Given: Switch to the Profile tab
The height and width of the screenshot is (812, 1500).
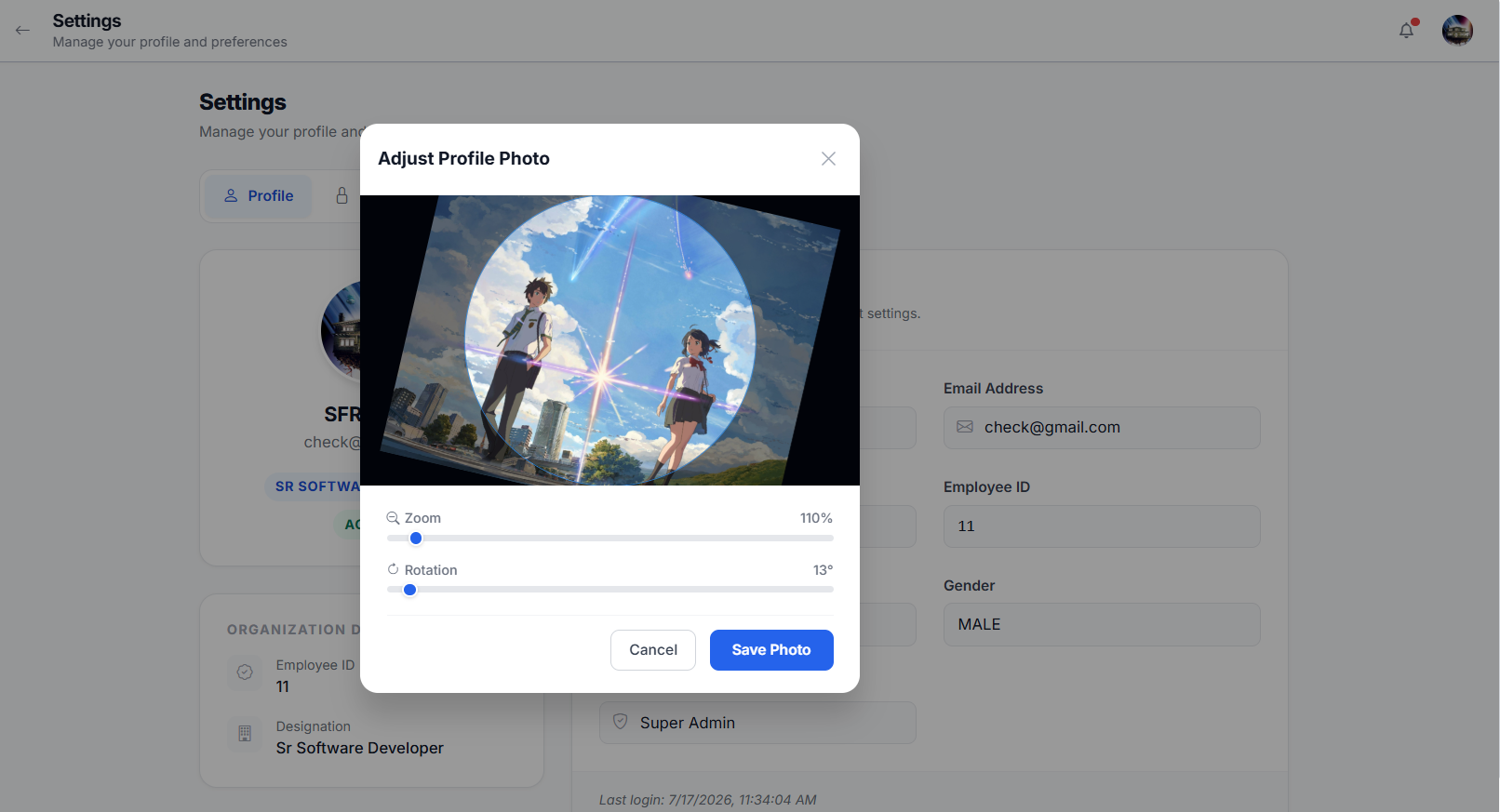Looking at the screenshot, I should tap(259, 196).
